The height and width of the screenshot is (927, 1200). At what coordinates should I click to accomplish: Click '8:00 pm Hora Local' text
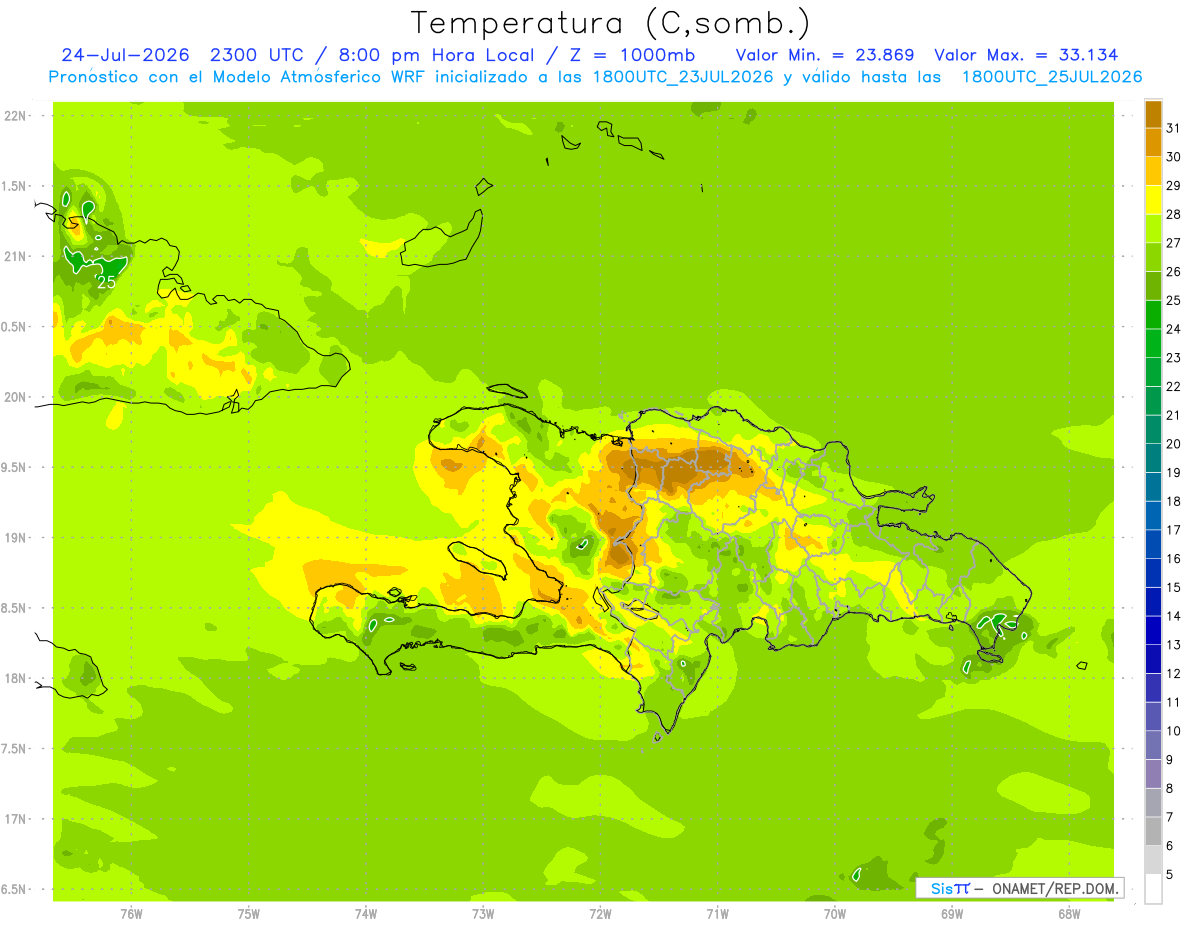[438, 55]
